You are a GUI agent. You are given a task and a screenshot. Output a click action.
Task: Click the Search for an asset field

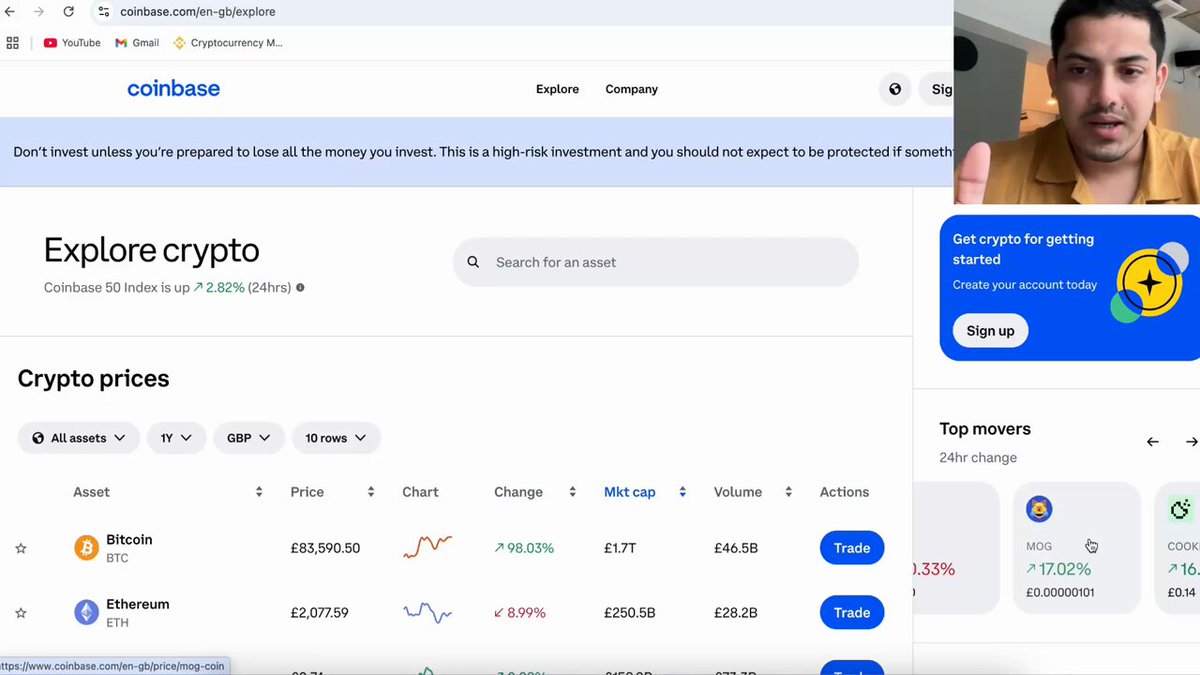[x=656, y=262]
